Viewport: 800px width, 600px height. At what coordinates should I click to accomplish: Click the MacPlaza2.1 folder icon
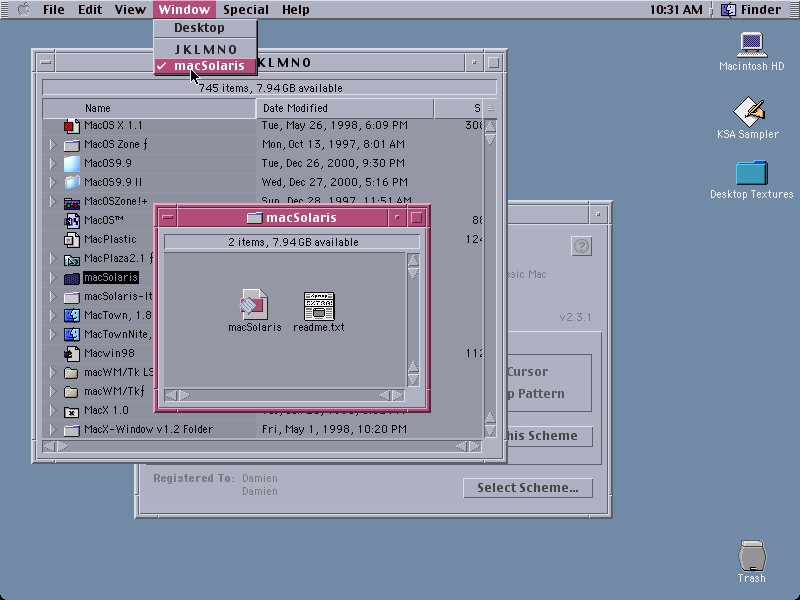(x=71, y=259)
